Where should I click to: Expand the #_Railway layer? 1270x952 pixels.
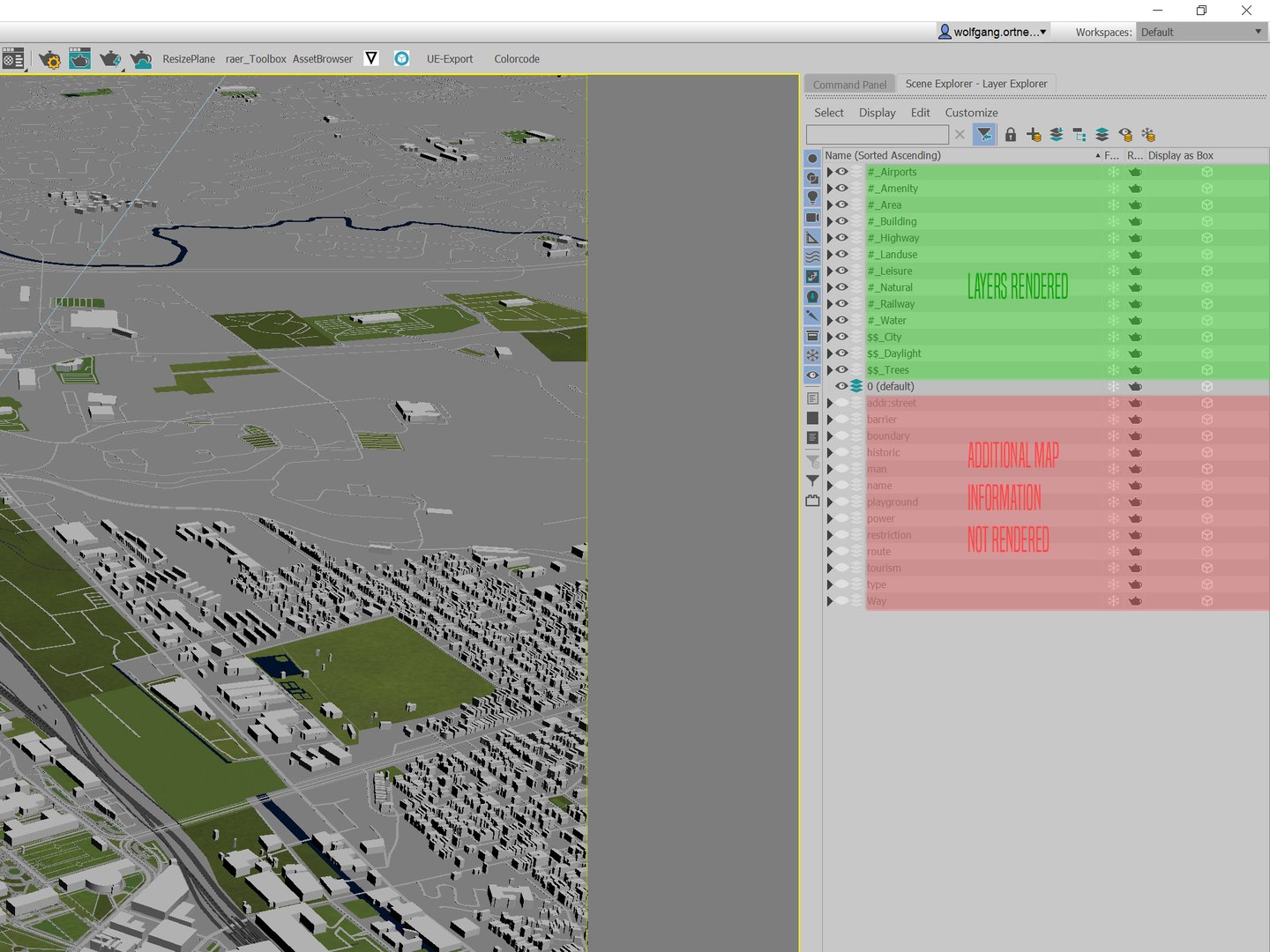tap(829, 304)
